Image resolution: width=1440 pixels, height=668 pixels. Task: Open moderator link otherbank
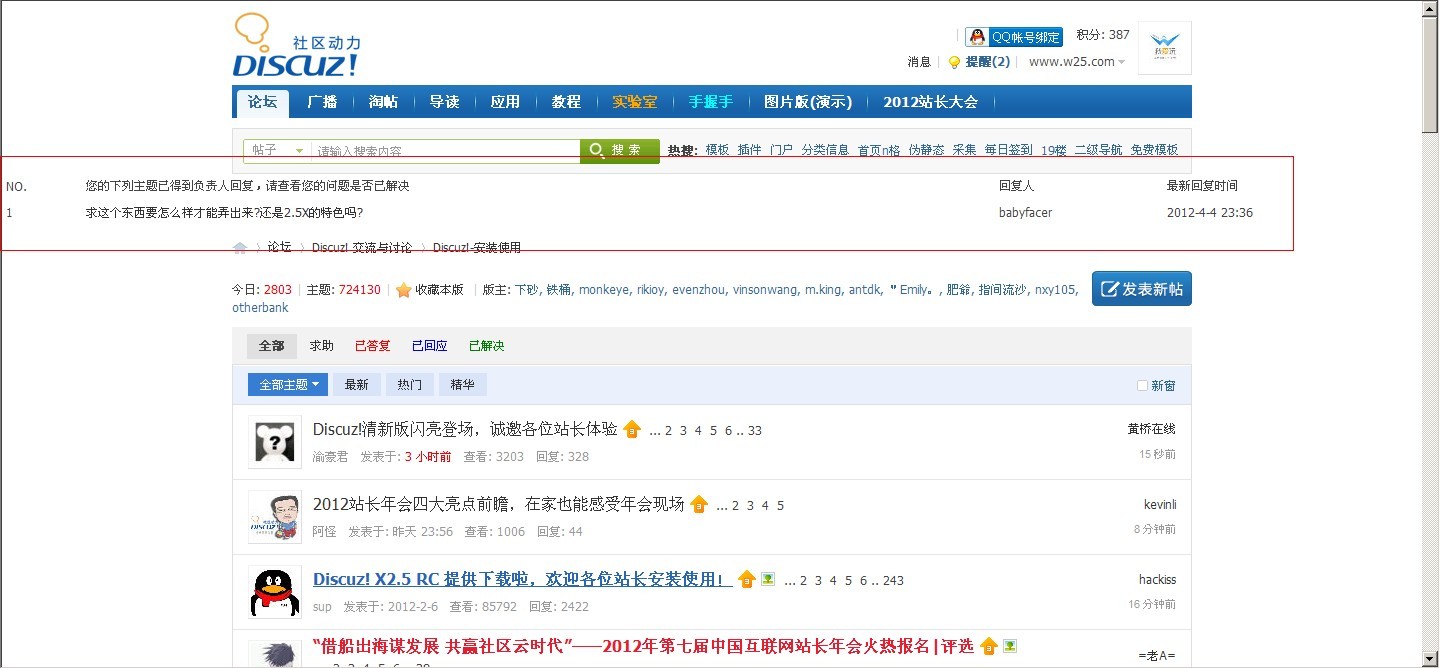pos(260,308)
